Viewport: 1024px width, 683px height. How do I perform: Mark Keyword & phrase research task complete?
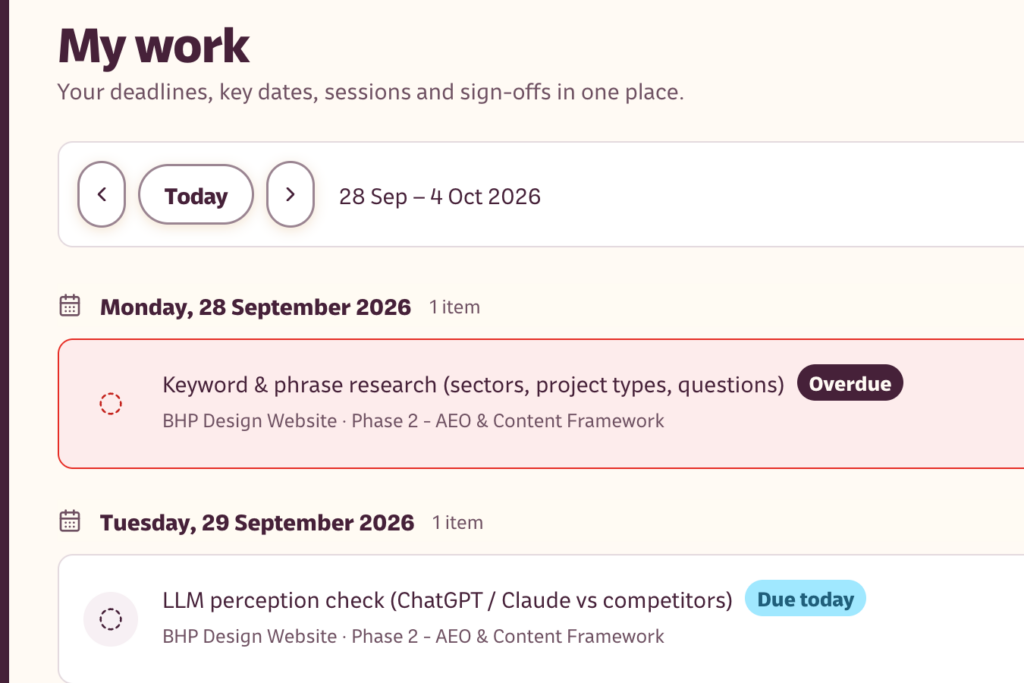pyautogui.click(x=110, y=404)
